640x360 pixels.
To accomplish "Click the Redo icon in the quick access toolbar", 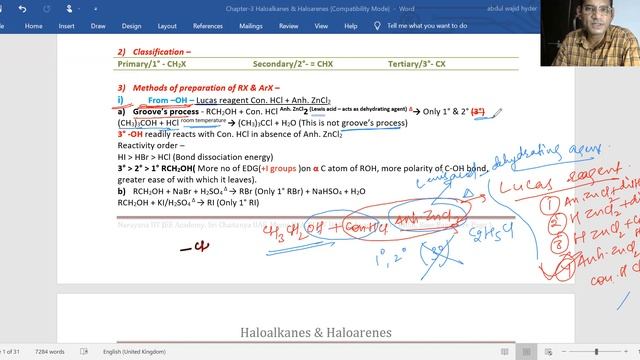I will tap(47, 9).
